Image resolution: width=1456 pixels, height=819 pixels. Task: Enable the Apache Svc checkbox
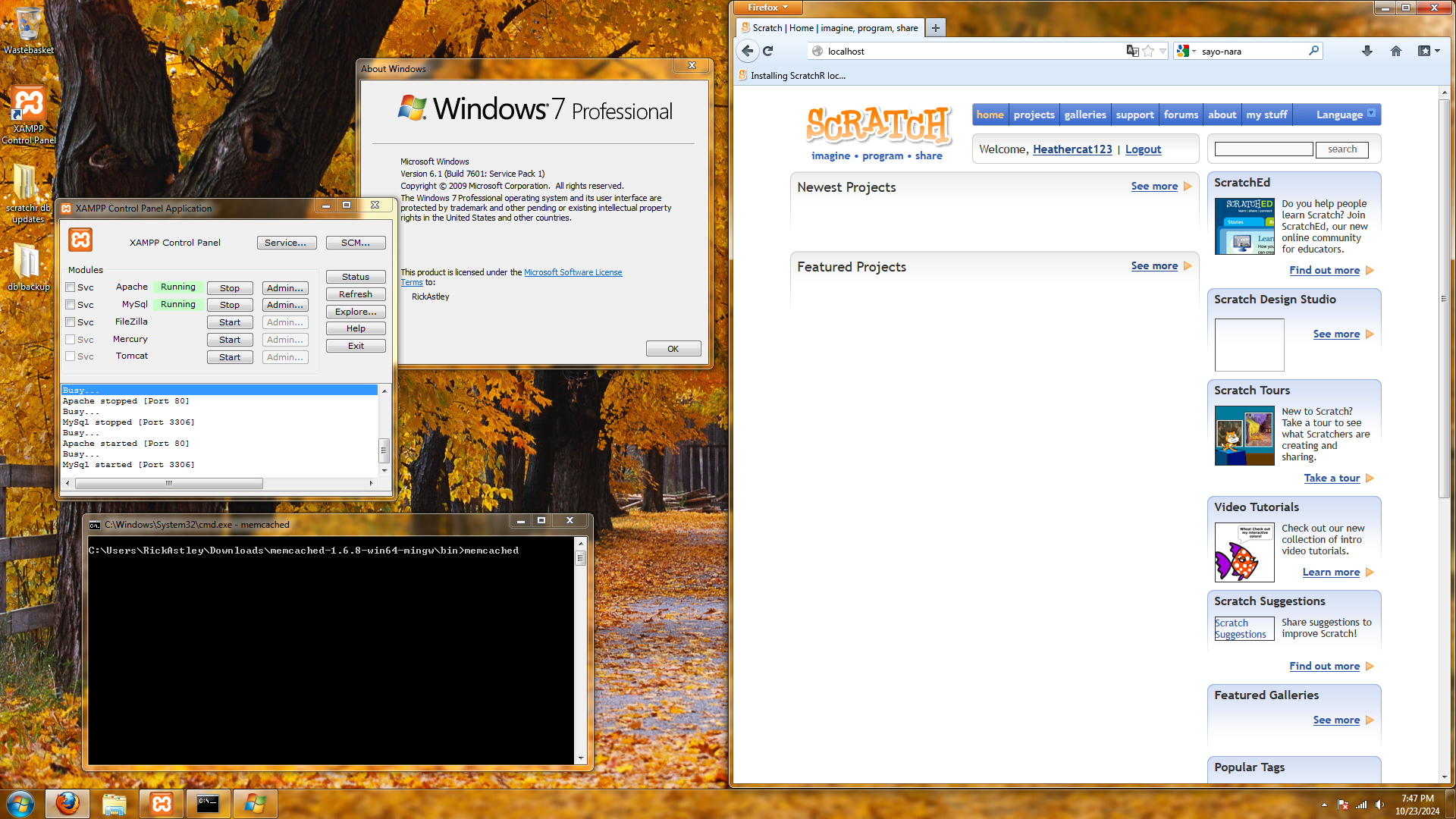71,287
